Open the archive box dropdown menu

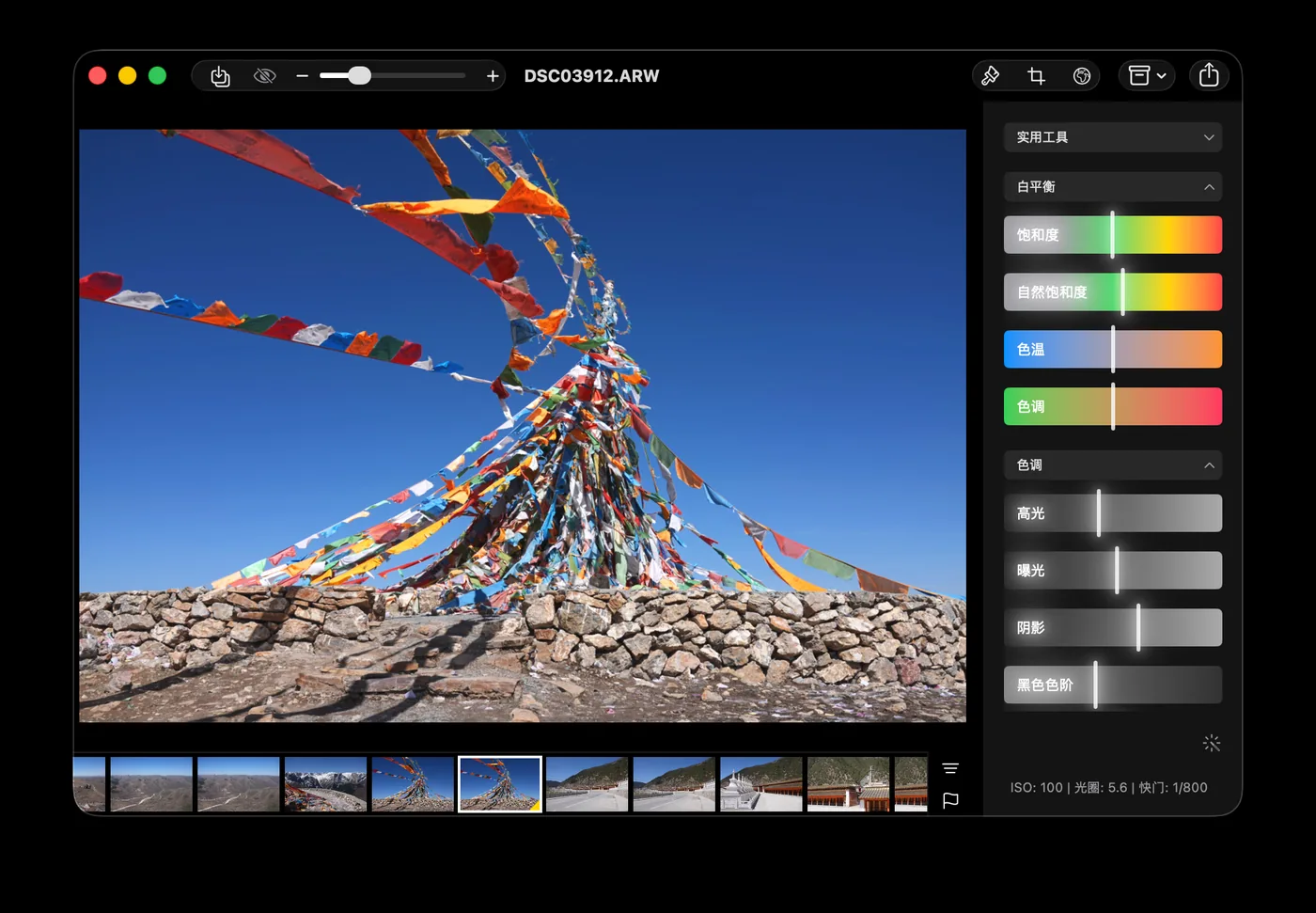coord(1147,75)
